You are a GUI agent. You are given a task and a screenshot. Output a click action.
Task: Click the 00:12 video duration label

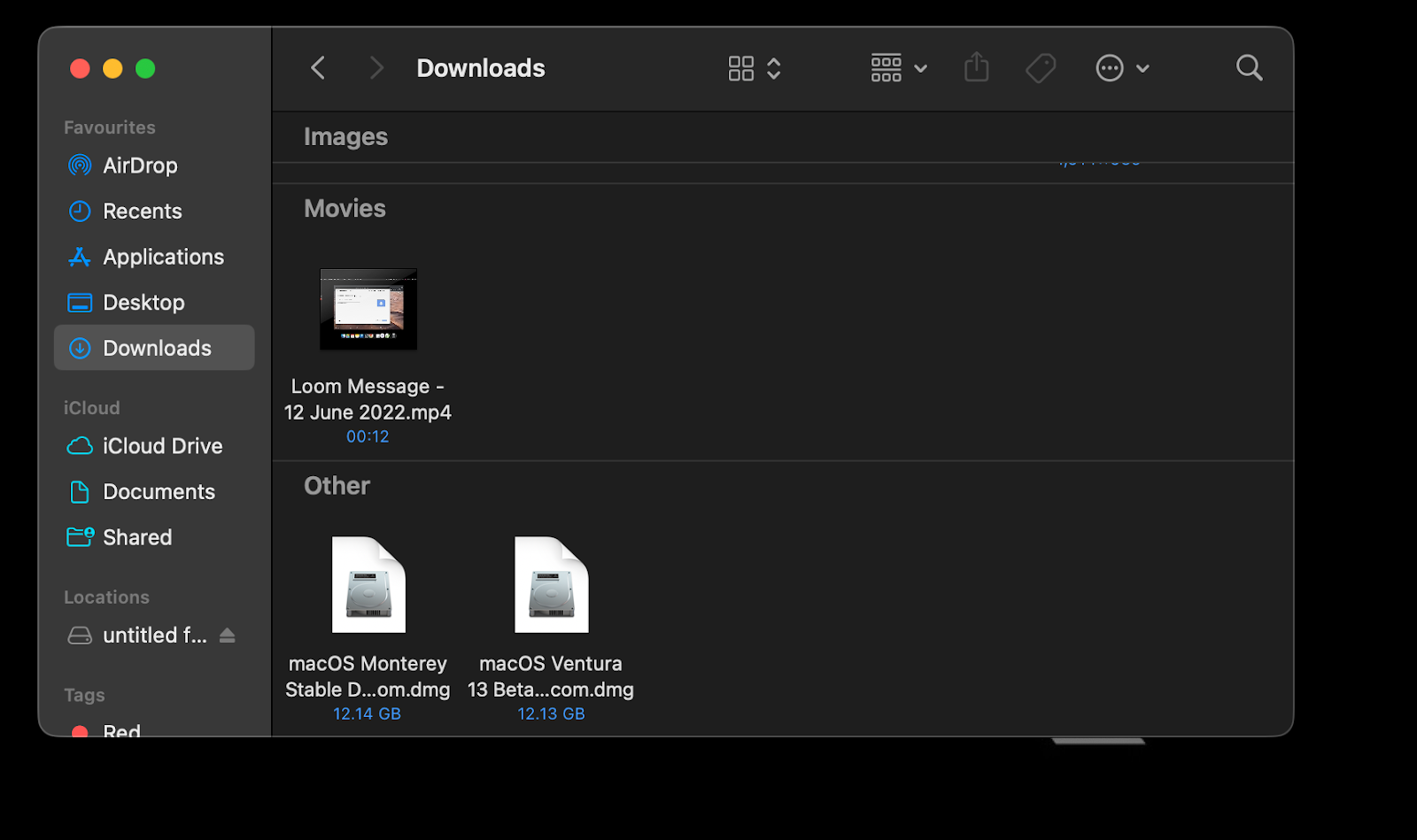pyautogui.click(x=368, y=436)
